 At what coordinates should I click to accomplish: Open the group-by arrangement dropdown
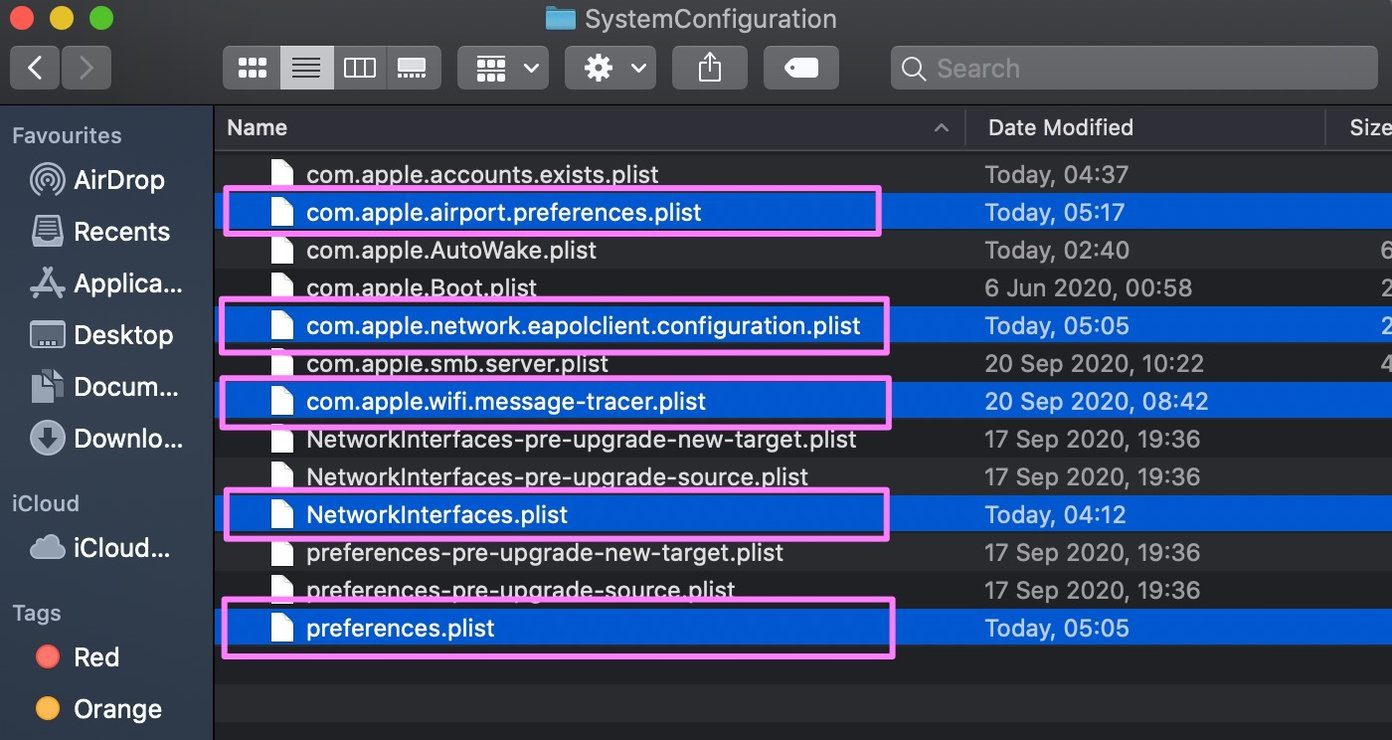coord(503,68)
